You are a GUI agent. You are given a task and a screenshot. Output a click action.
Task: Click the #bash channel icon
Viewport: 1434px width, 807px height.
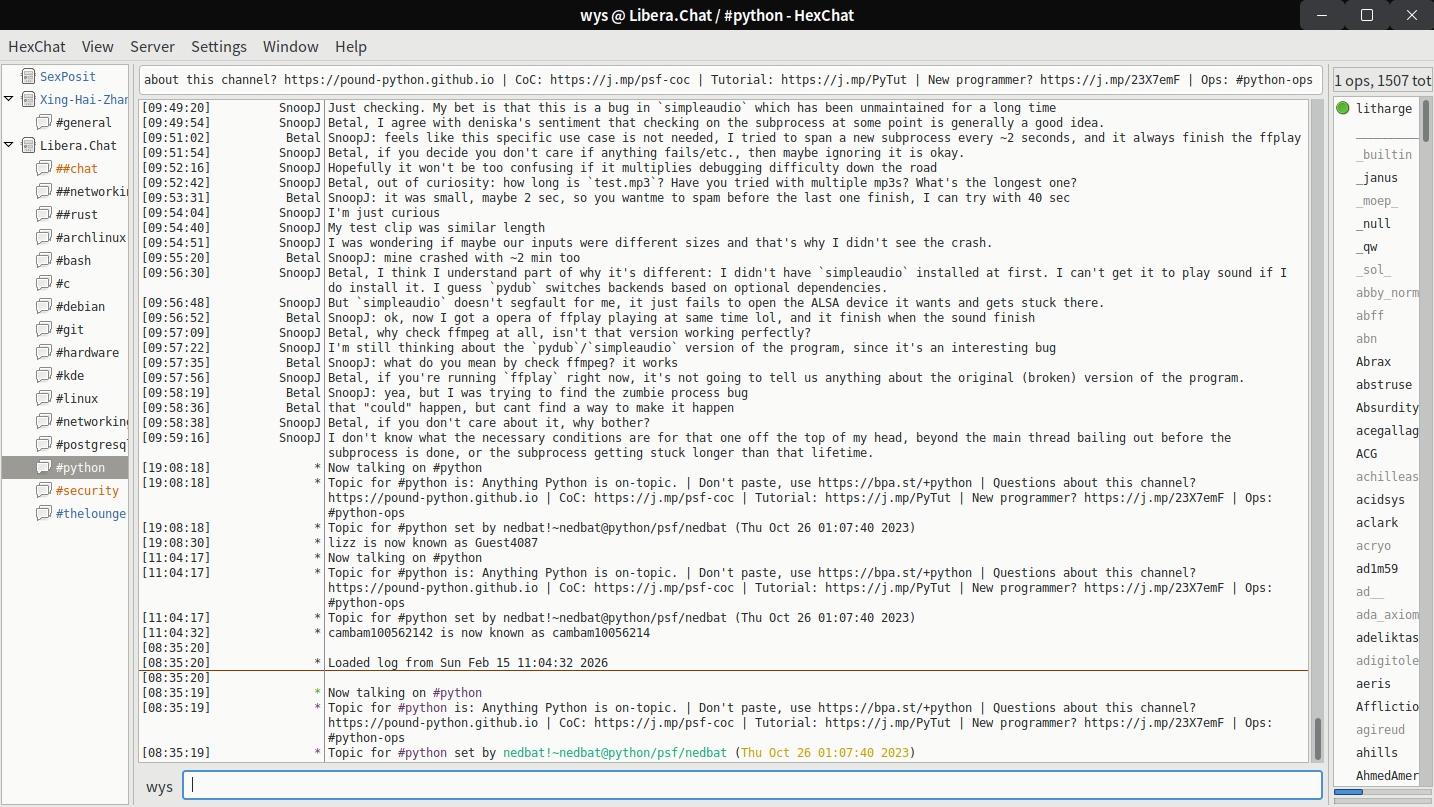click(43, 260)
